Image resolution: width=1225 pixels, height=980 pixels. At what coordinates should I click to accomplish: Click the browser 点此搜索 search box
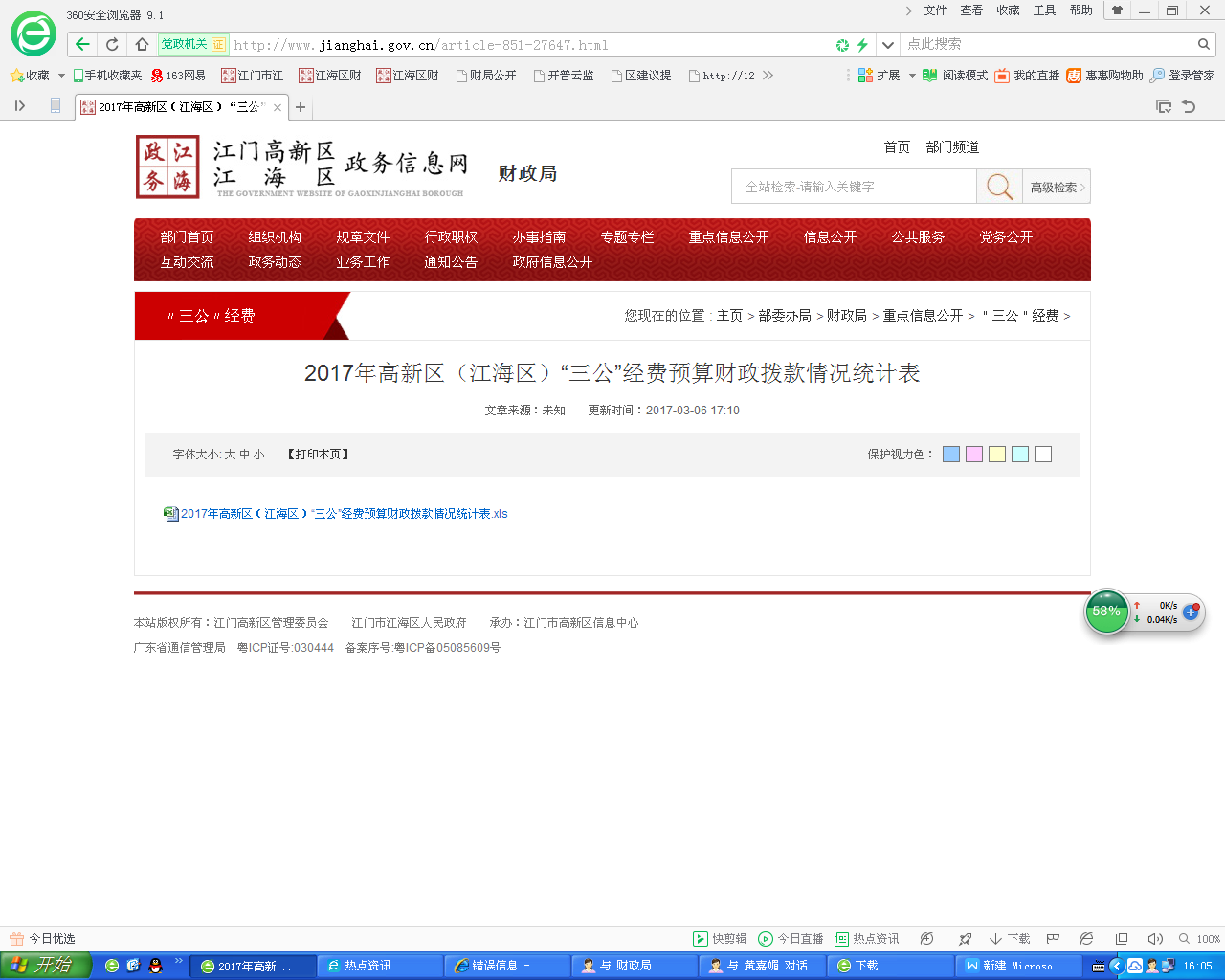pyautogui.click(x=1048, y=44)
